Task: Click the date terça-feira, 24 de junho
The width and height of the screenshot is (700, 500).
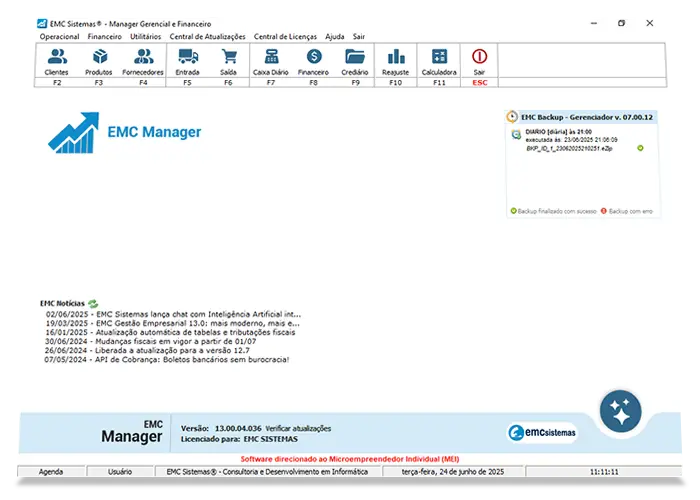Action: coord(453,471)
